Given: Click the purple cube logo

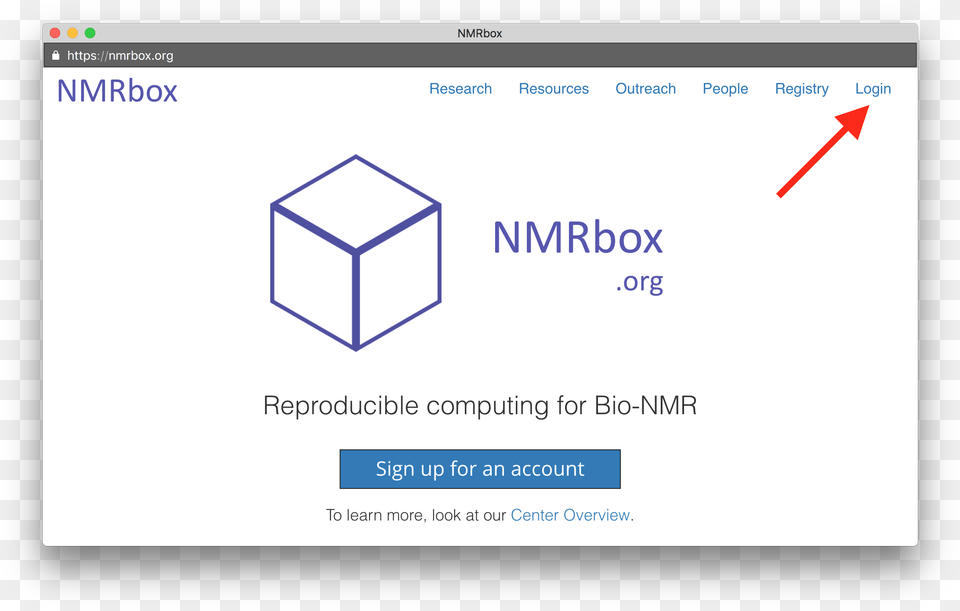Looking at the screenshot, I should click(x=355, y=253).
